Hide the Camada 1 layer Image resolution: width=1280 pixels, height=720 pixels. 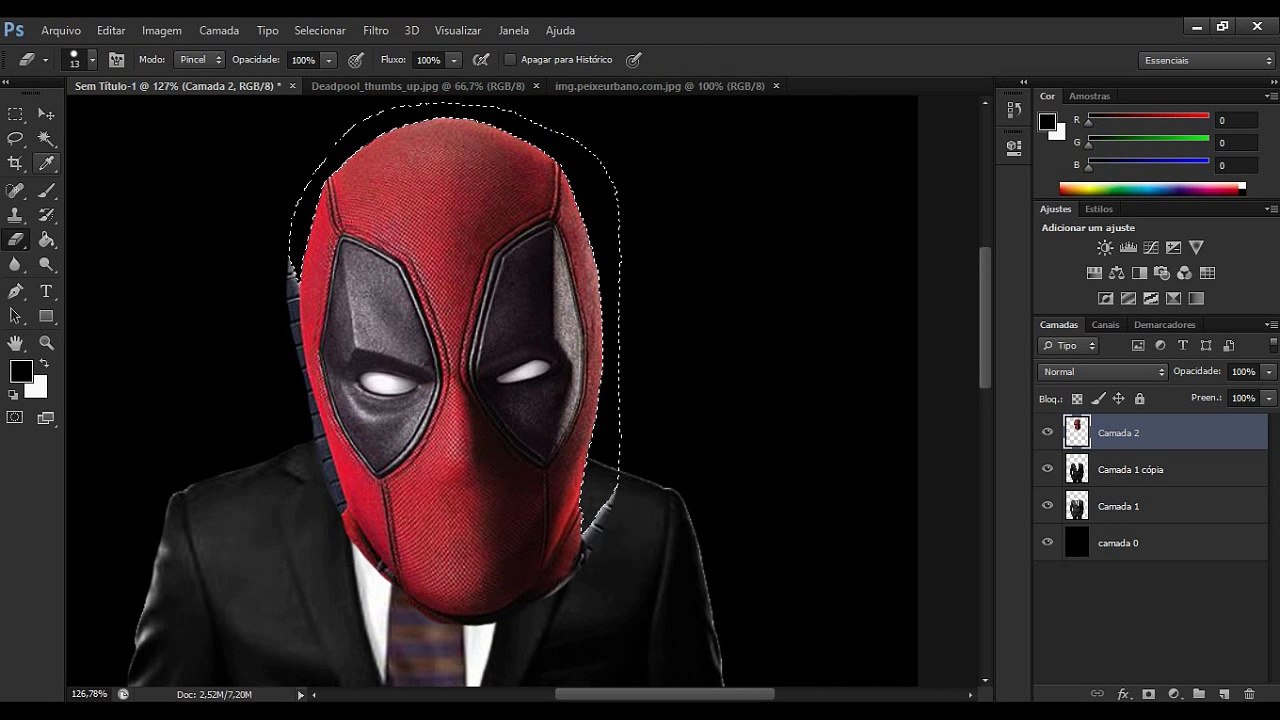pos(1047,506)
